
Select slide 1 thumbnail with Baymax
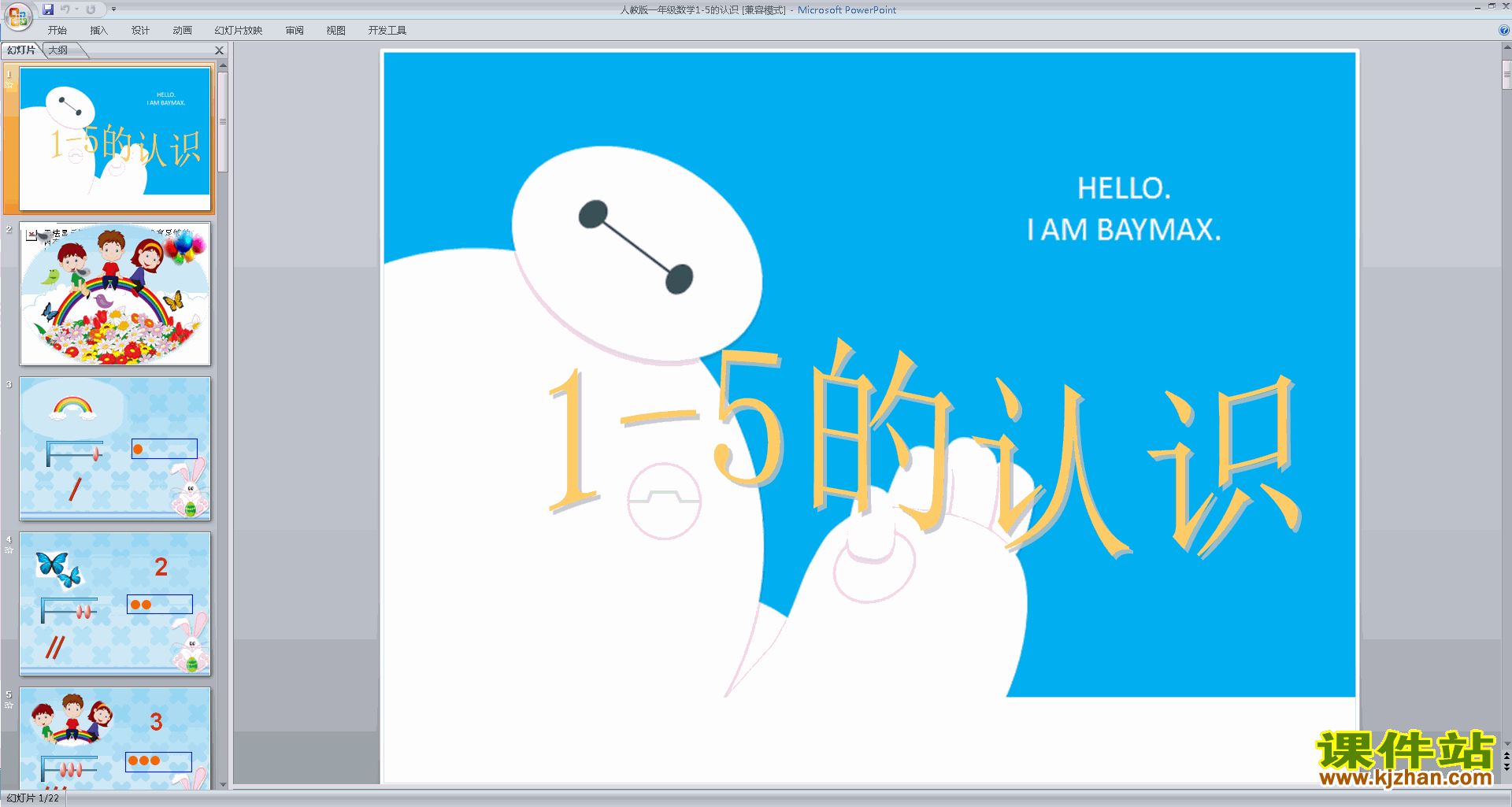[115, 139]
